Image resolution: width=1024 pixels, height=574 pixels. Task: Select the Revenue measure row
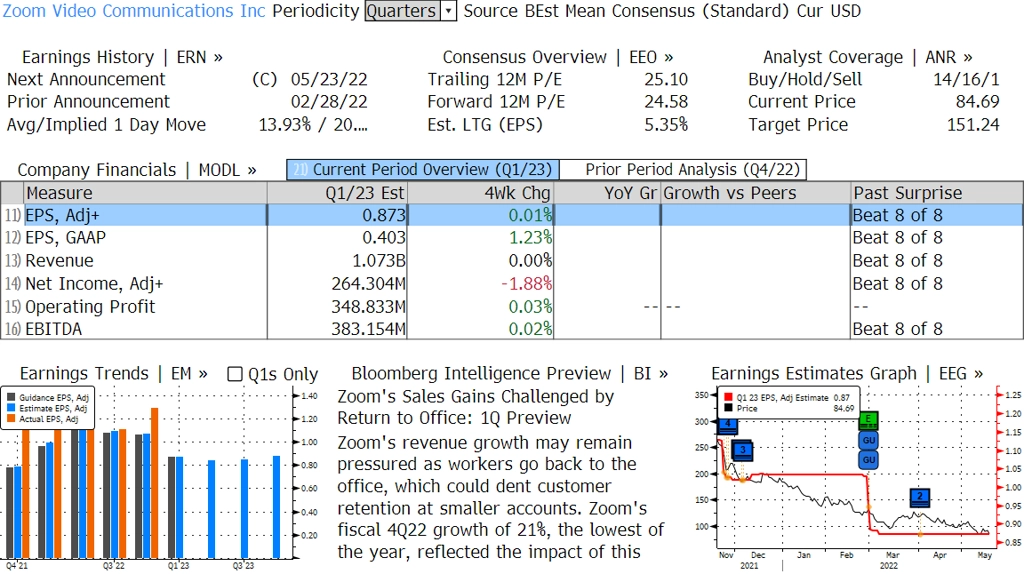click(x=512, y=261)
